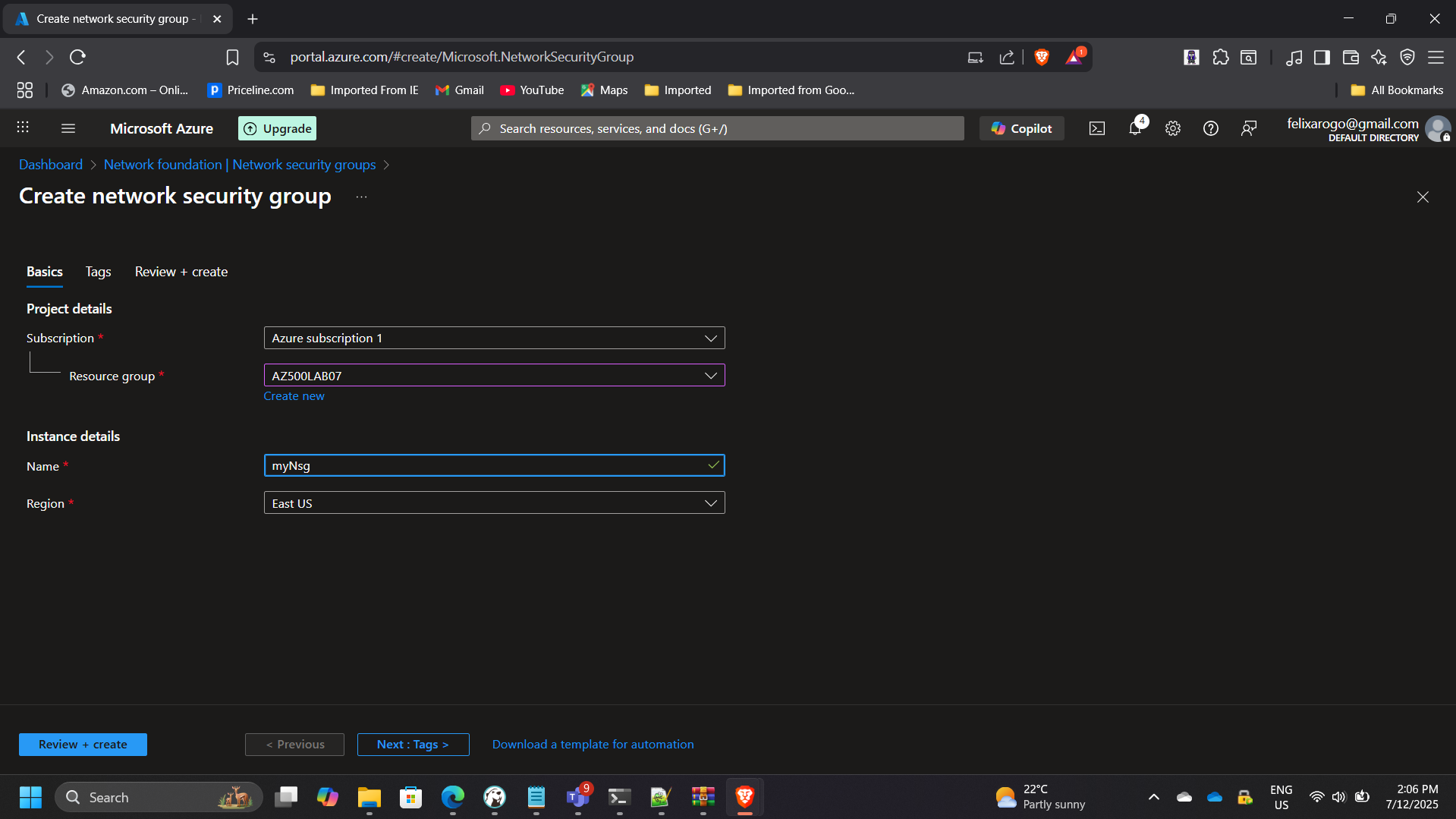The image size is (1456, 819).
Task: Open the Help and support icon
Action: coord(1211,129)
